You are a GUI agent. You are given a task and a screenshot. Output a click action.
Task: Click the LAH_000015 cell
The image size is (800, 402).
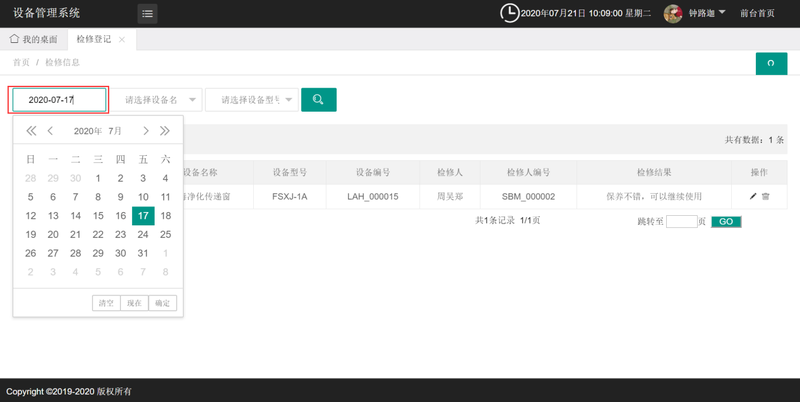pos(372,196)
